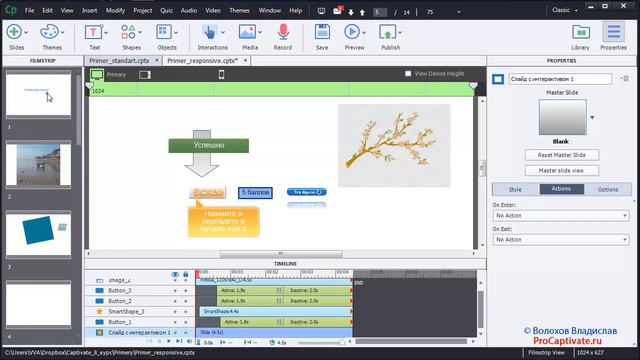Open the Slides tool in toolbar
This screenshot has width=640, height=360.
pos(14,32)
